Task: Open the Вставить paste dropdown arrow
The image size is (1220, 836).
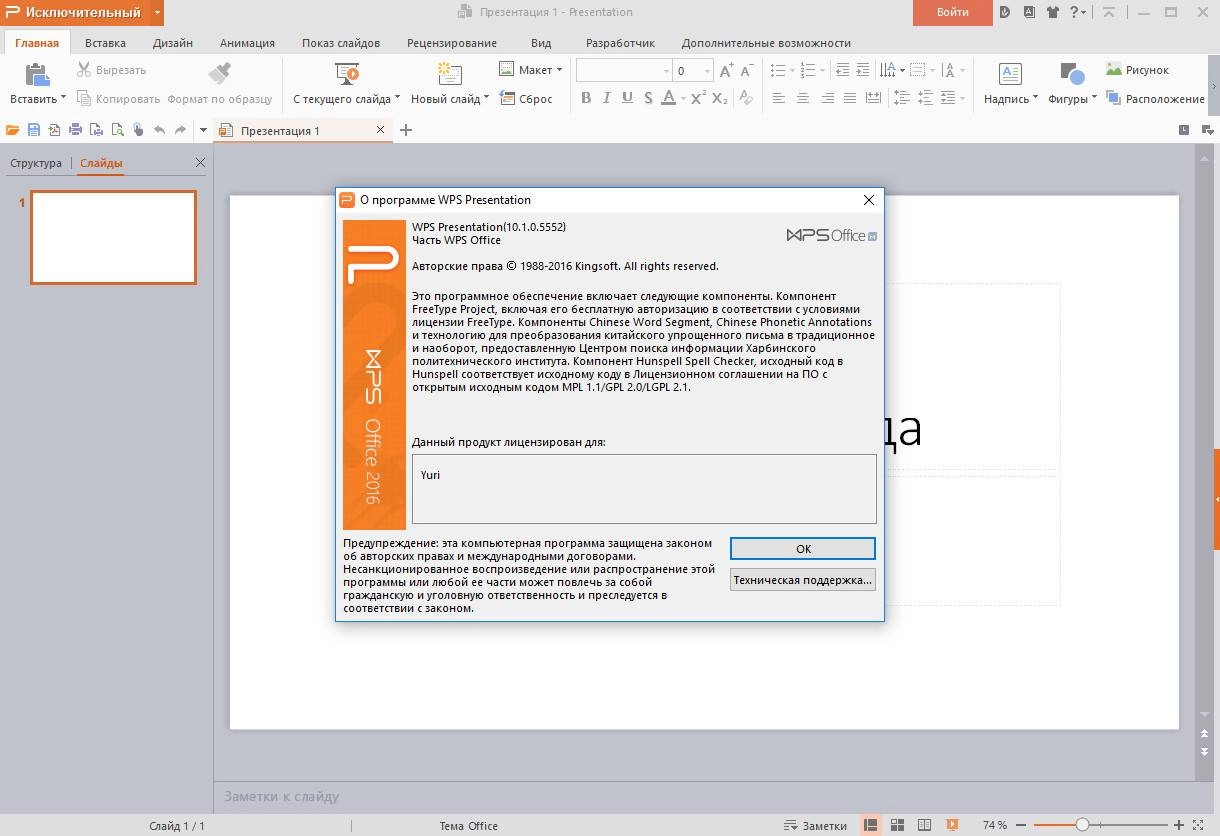Action: tap(63, 98)
